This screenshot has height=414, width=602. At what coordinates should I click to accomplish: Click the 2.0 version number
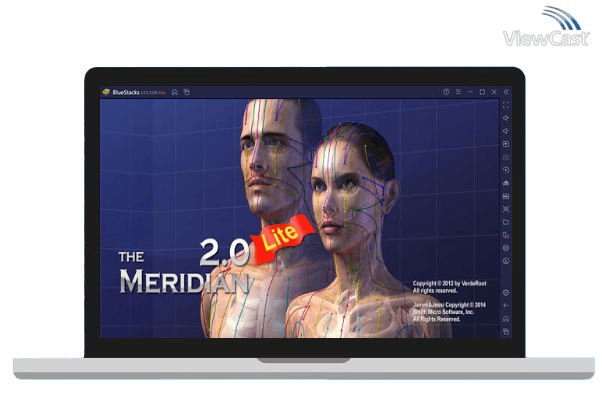coord(225,252)
